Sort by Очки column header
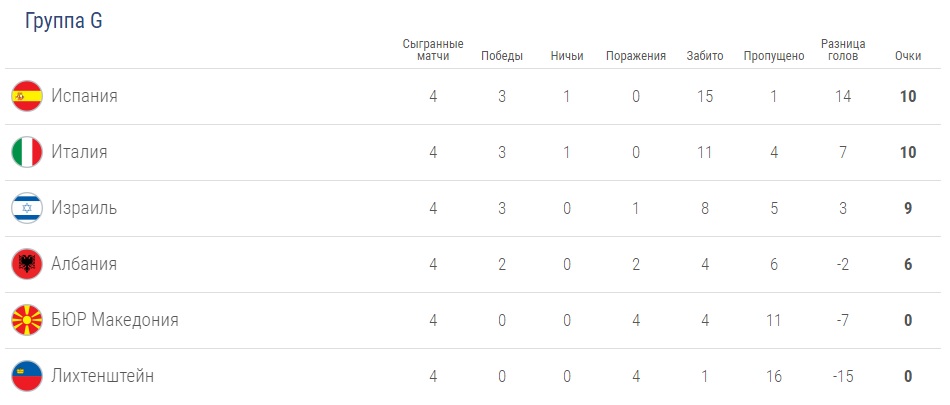The width and height of the screenshot is (950, 405). coord(908,56)
